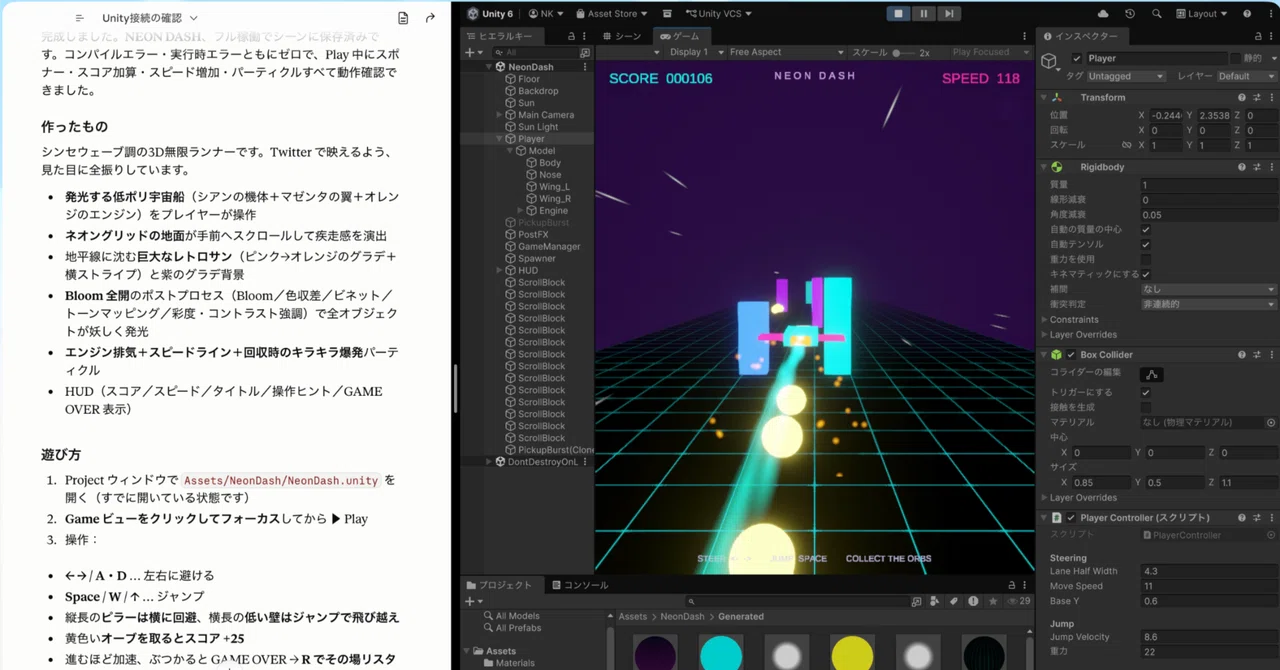
Task: Advance one frame with Step button
Action: [949, 14]
